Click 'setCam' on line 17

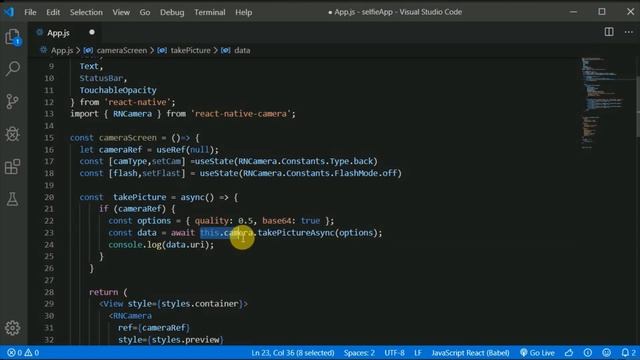tap(167, 161)
